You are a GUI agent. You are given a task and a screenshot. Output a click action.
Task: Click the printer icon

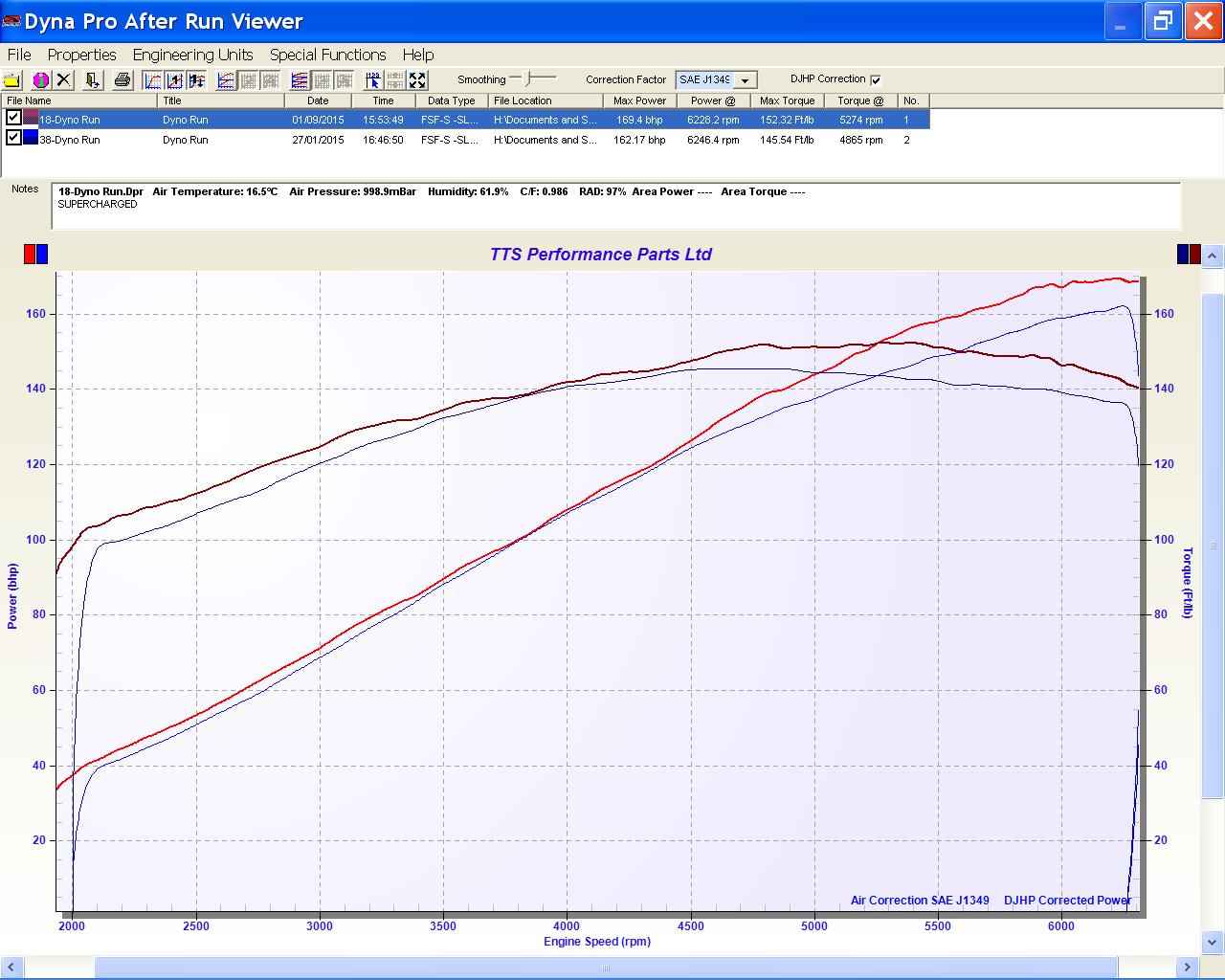122,80
